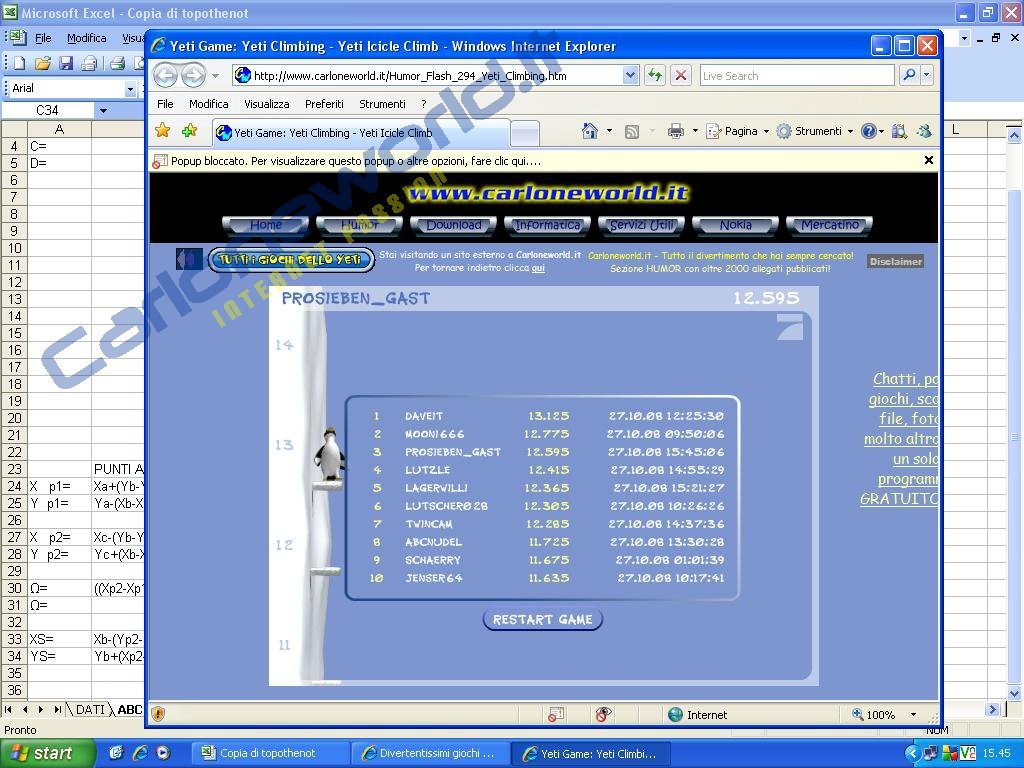Open the File menu in Internet Explorer
1024x768 pixels.
(x=165, y=104)
